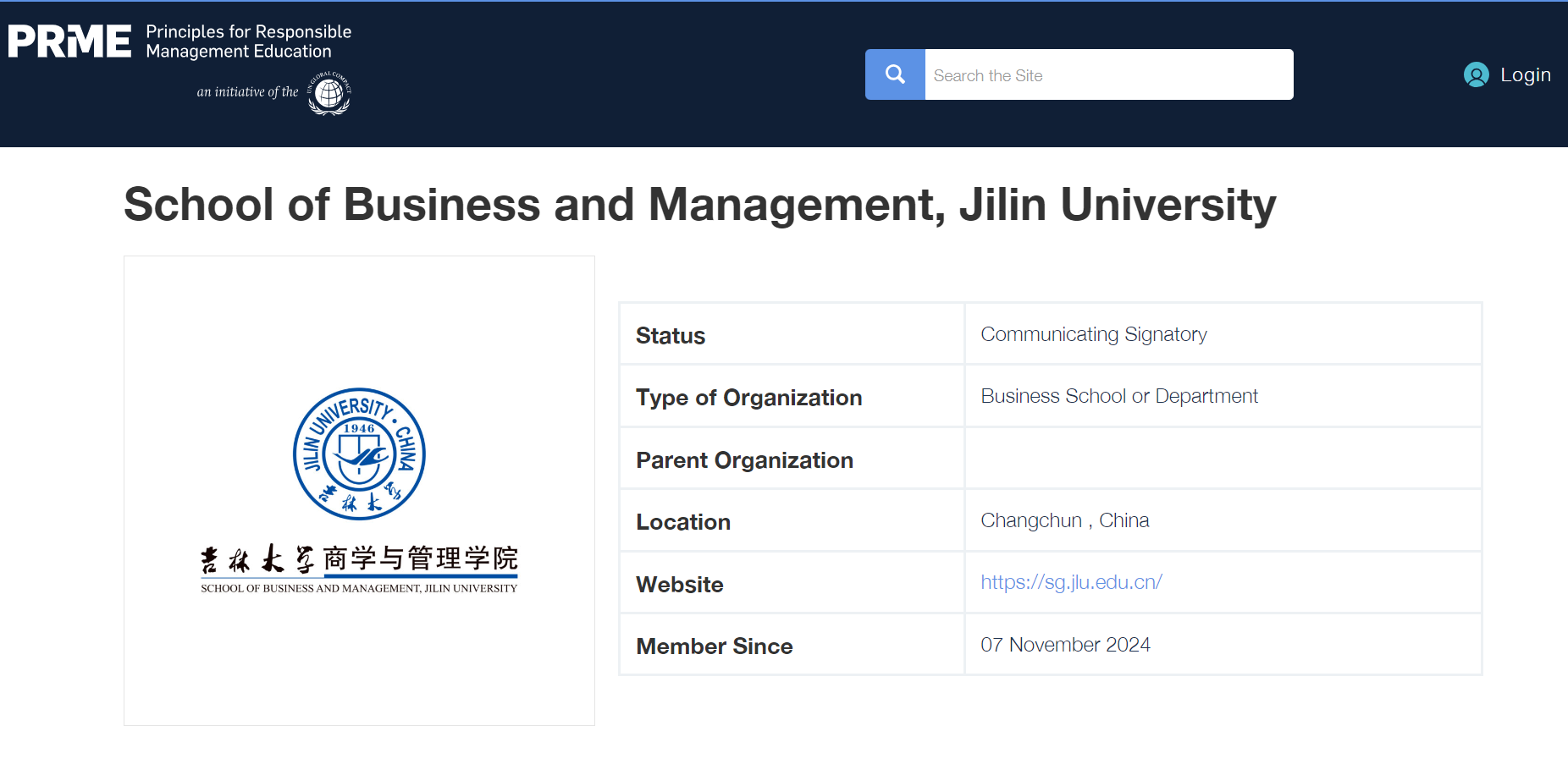Click the 'an initiative of the' text

click(x=247, y=92)
